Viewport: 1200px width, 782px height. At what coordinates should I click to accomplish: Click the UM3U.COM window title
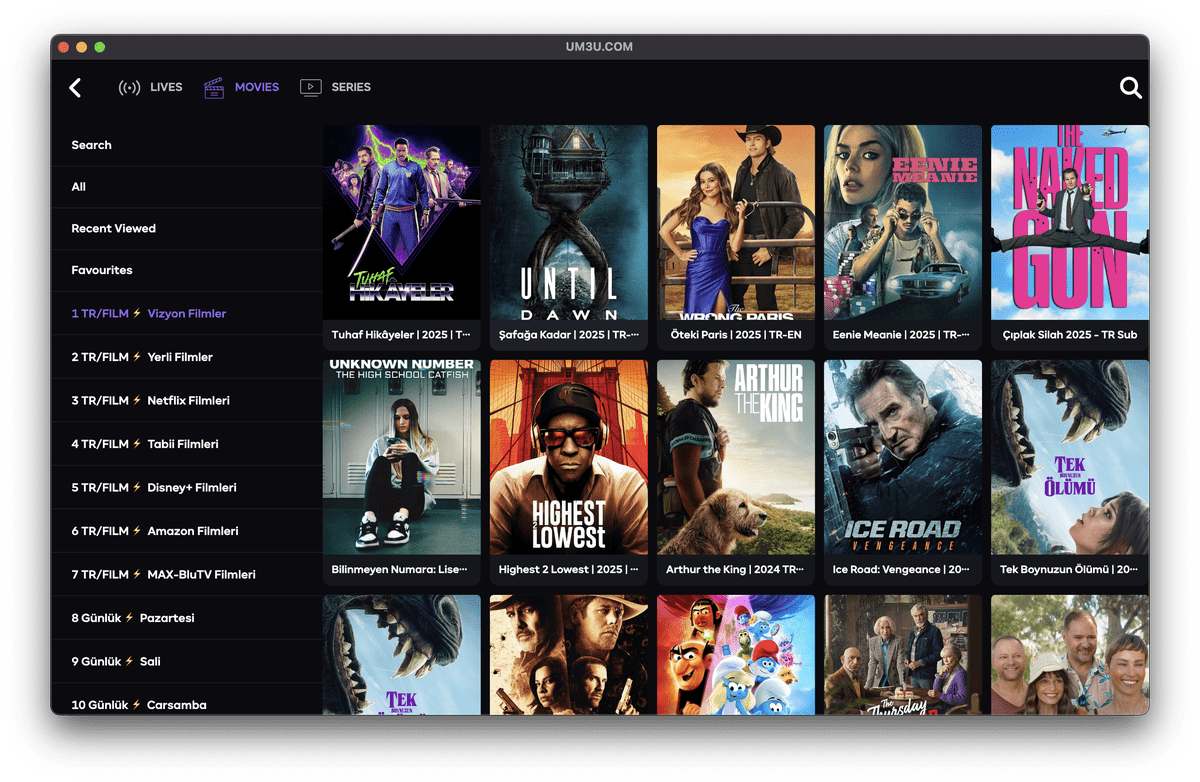tap(599, 47)
